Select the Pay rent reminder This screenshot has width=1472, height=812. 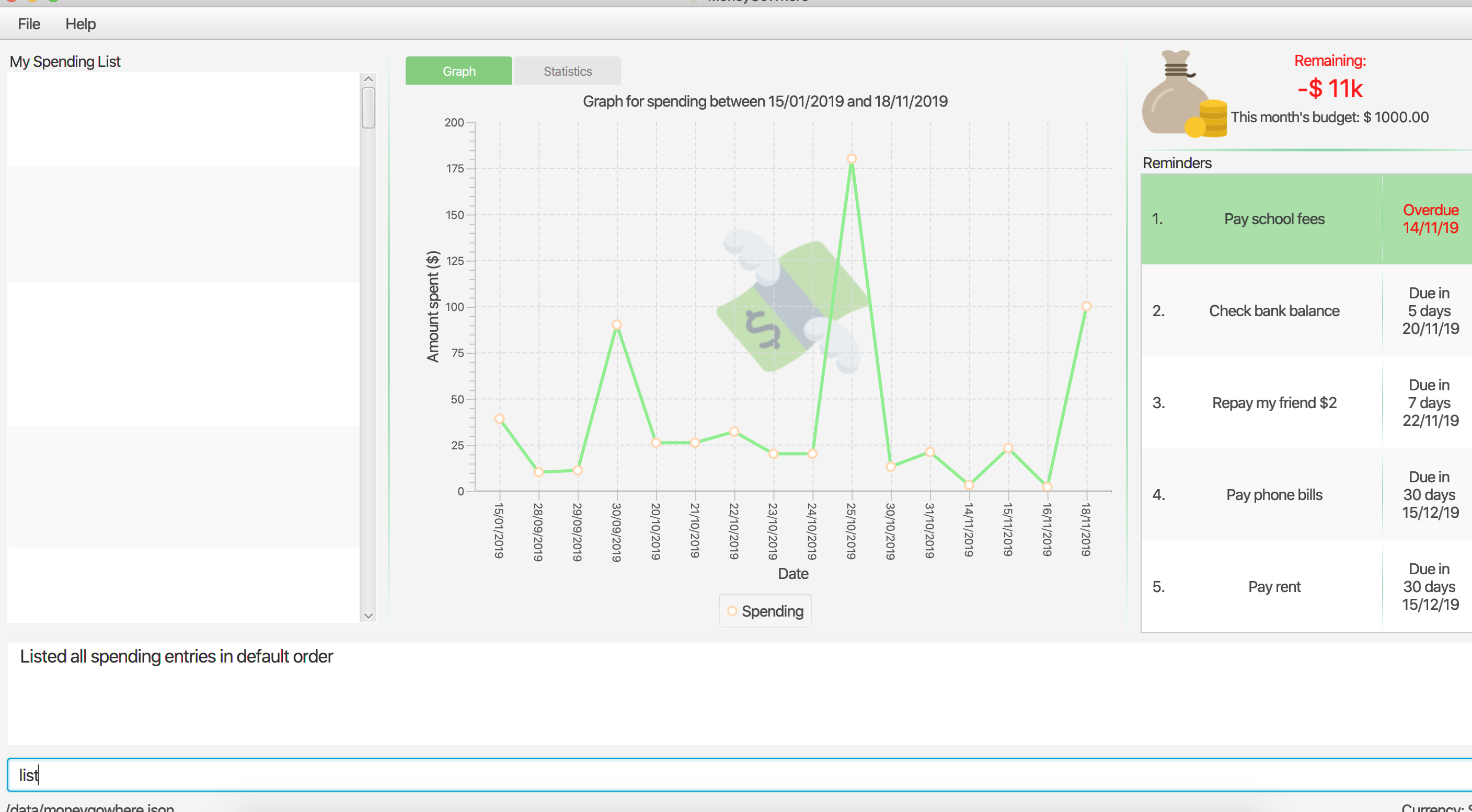coord(1274,587)
